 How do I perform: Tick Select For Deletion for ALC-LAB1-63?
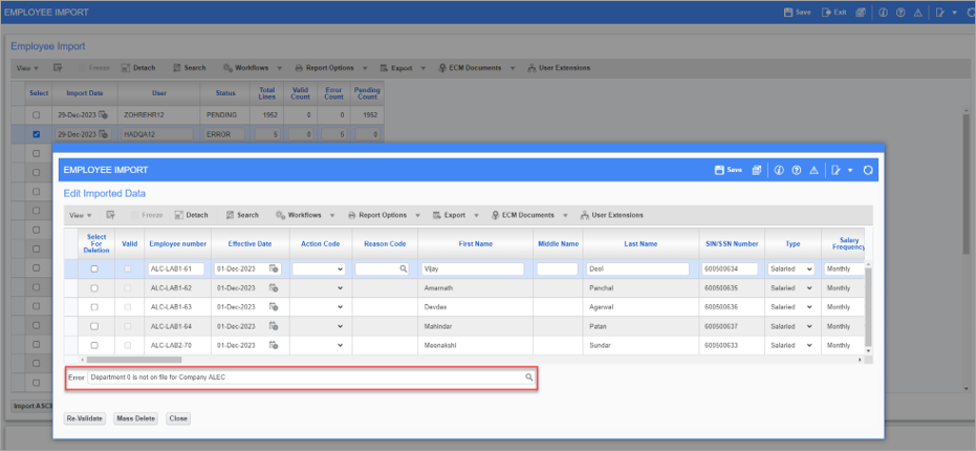95,307
